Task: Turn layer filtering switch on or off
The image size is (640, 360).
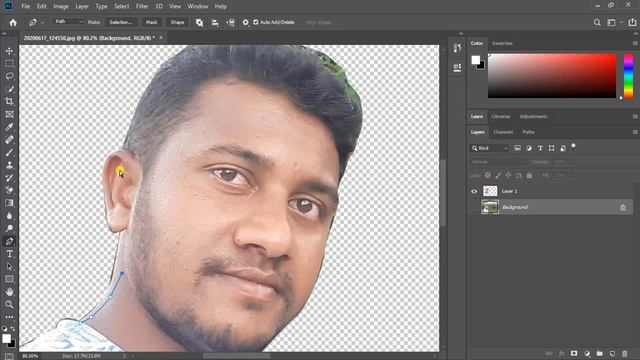Action: tap(573, 146)
